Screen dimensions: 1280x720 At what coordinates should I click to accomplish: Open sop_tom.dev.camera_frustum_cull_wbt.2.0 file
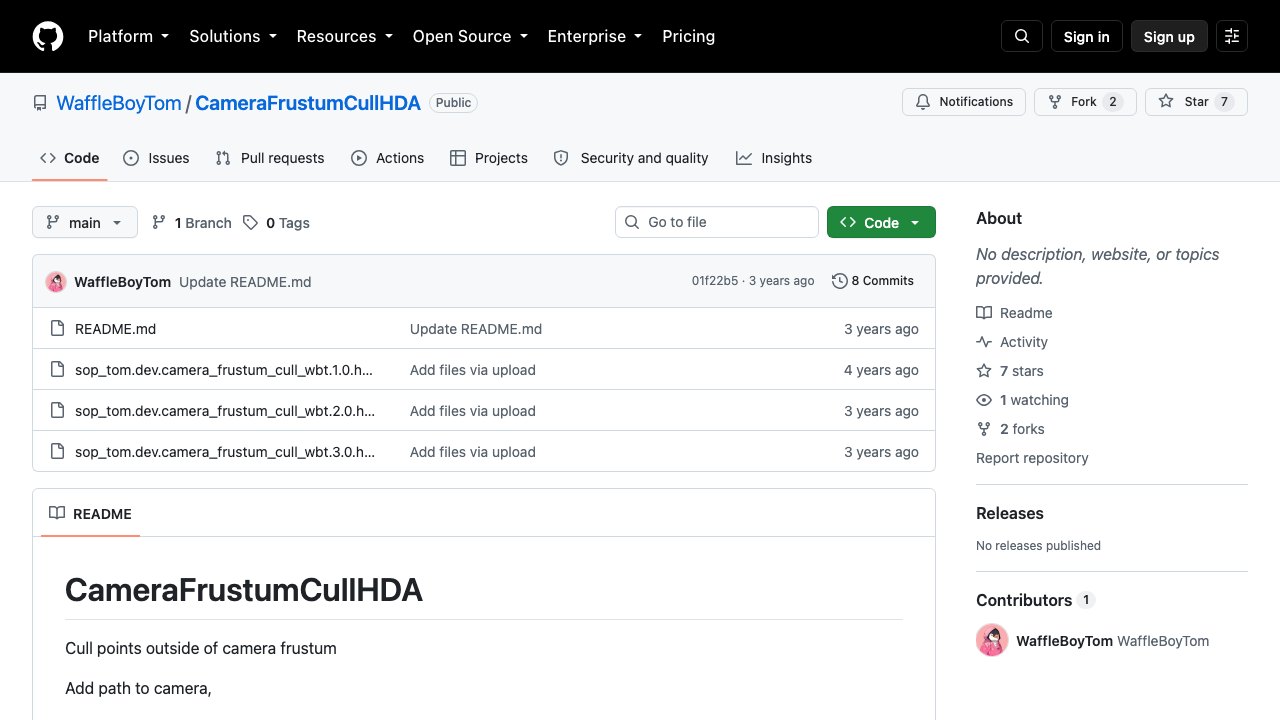[225, 411]
